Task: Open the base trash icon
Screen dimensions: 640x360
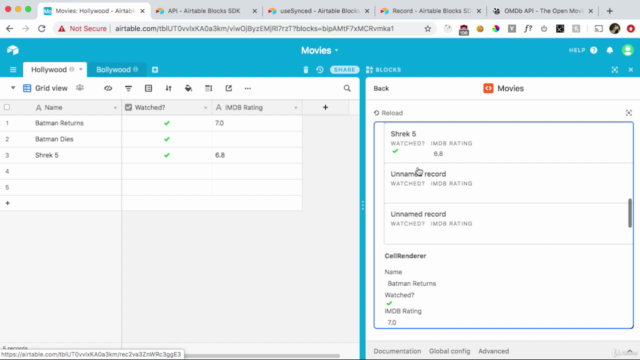Action: click(x=306, y=70)
